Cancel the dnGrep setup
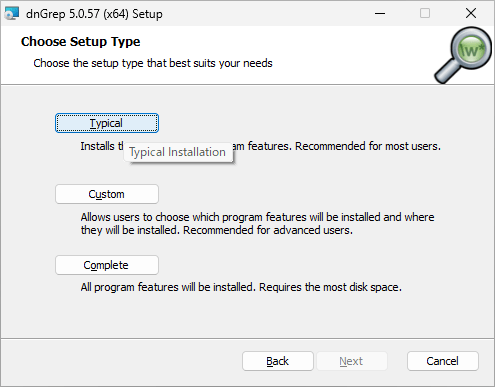 point(443,361)
